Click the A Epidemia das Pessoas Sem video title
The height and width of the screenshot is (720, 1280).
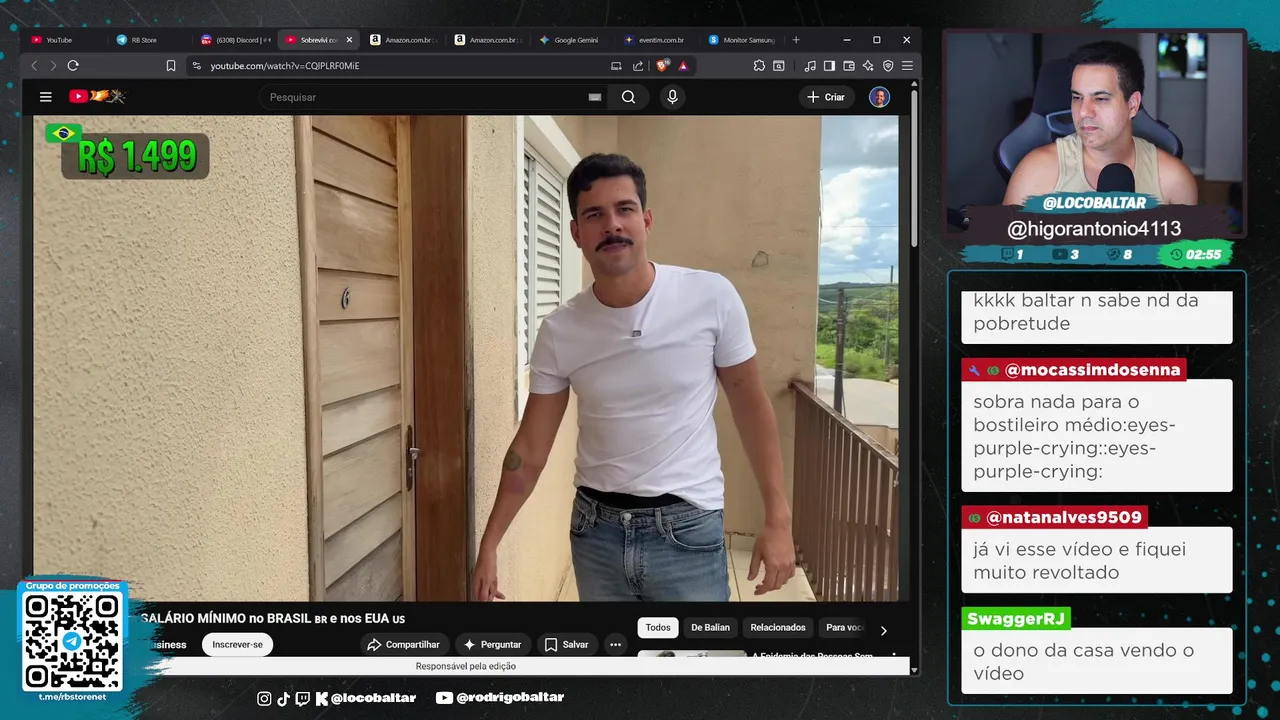click(x=812, y=656)
